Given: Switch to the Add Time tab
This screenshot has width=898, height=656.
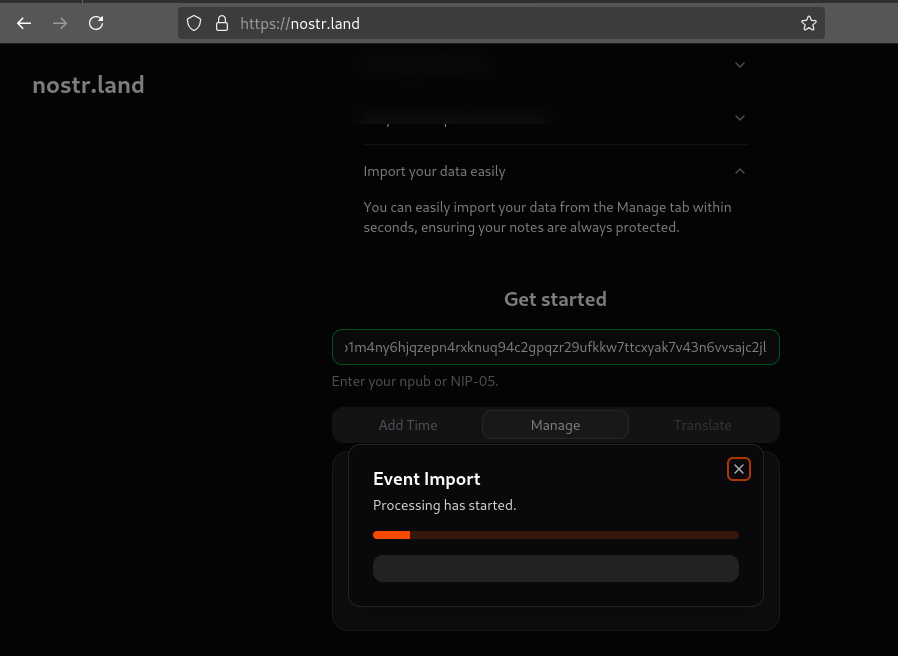Looking at the screenshot, I should pyautogui.click(x=408, y=425).
